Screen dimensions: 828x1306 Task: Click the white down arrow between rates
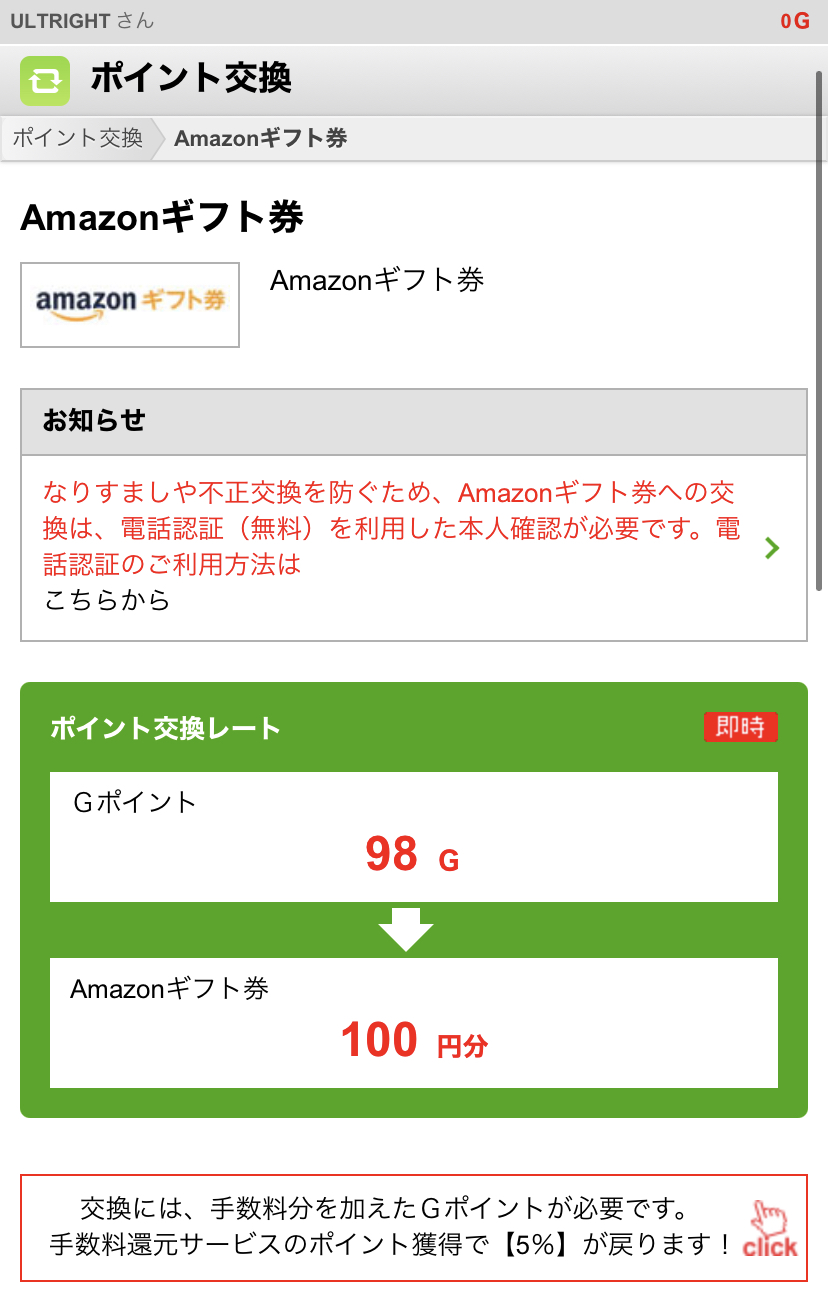coord(406,930)
